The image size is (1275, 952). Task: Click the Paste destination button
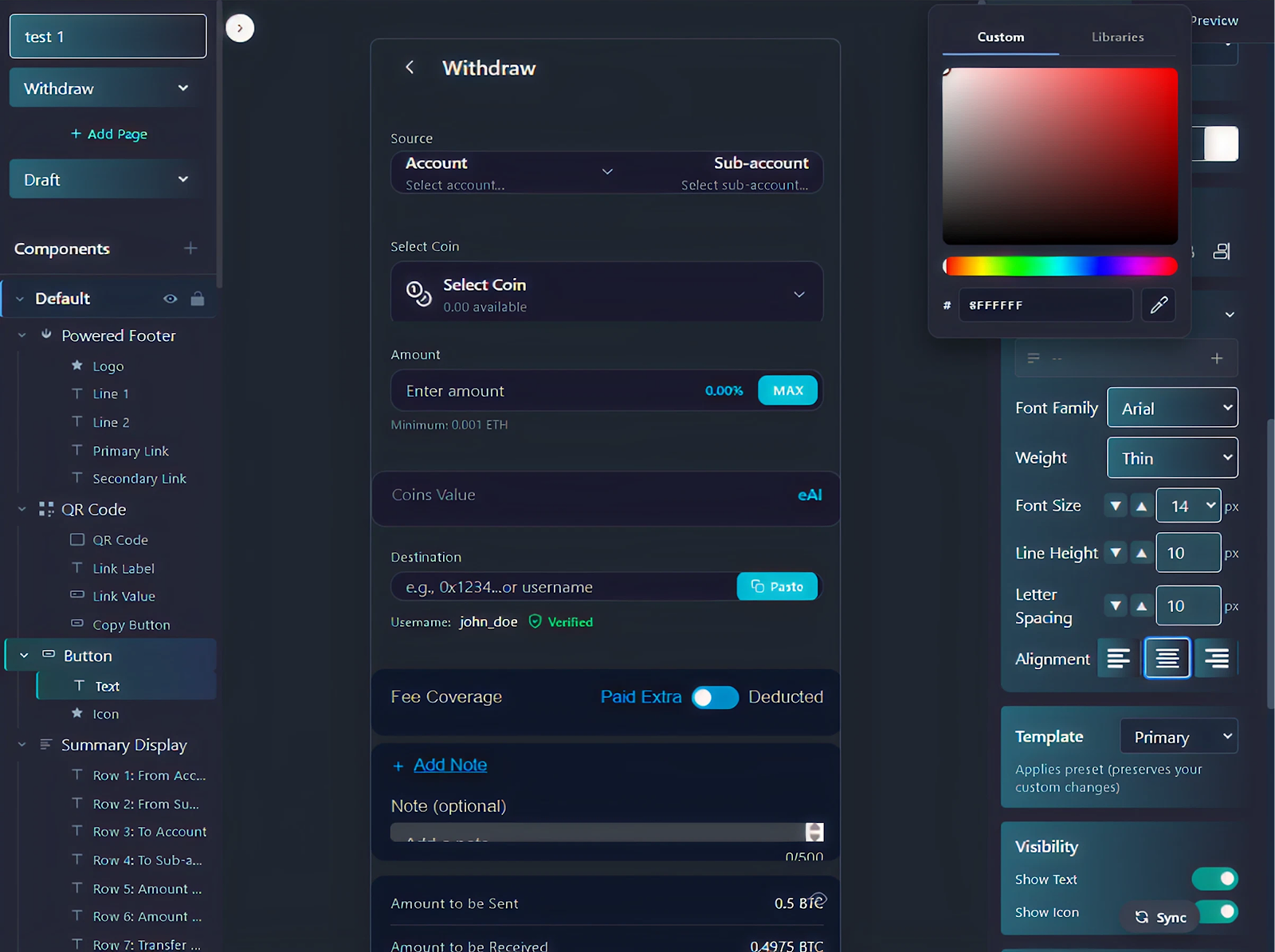[x=777, y=586]
